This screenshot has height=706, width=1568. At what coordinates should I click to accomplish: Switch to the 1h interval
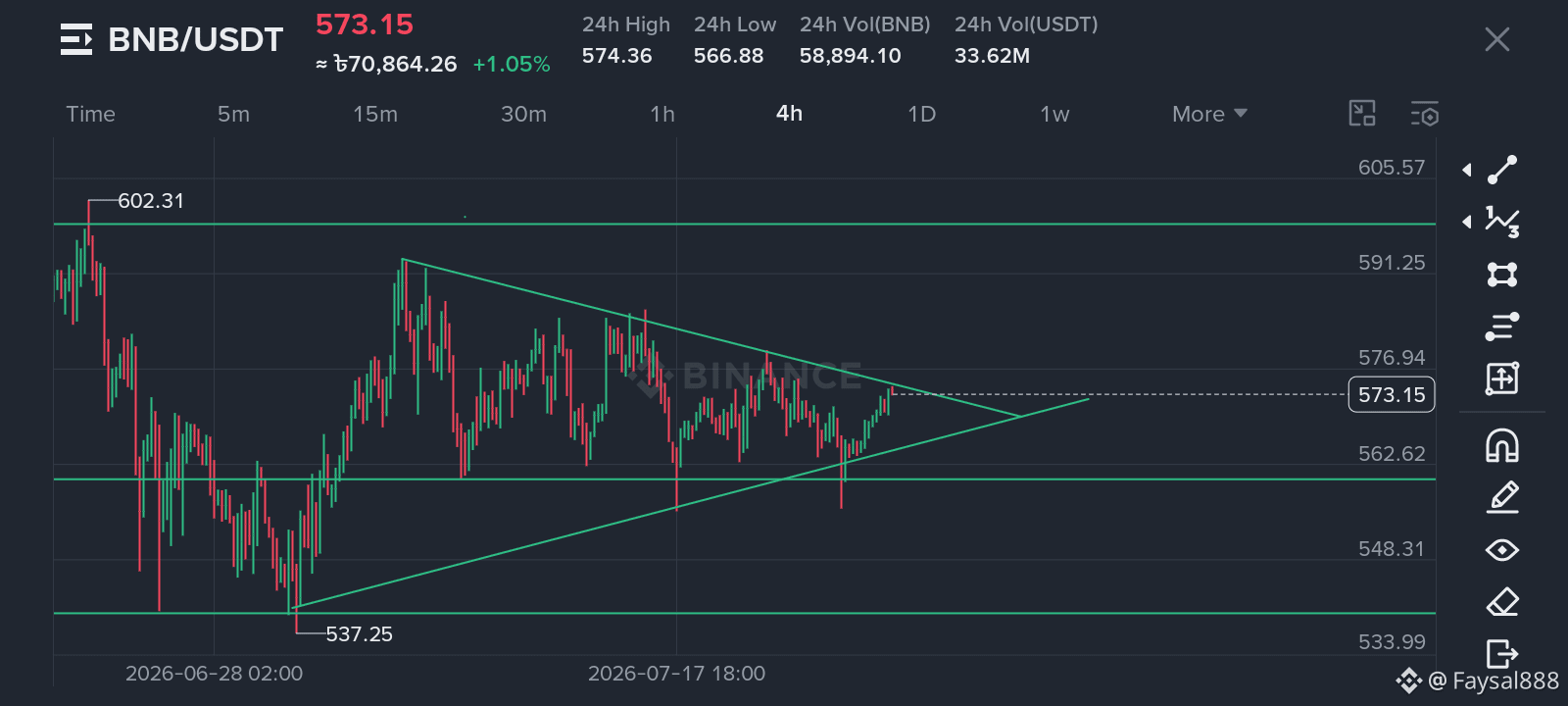[662, 114]
